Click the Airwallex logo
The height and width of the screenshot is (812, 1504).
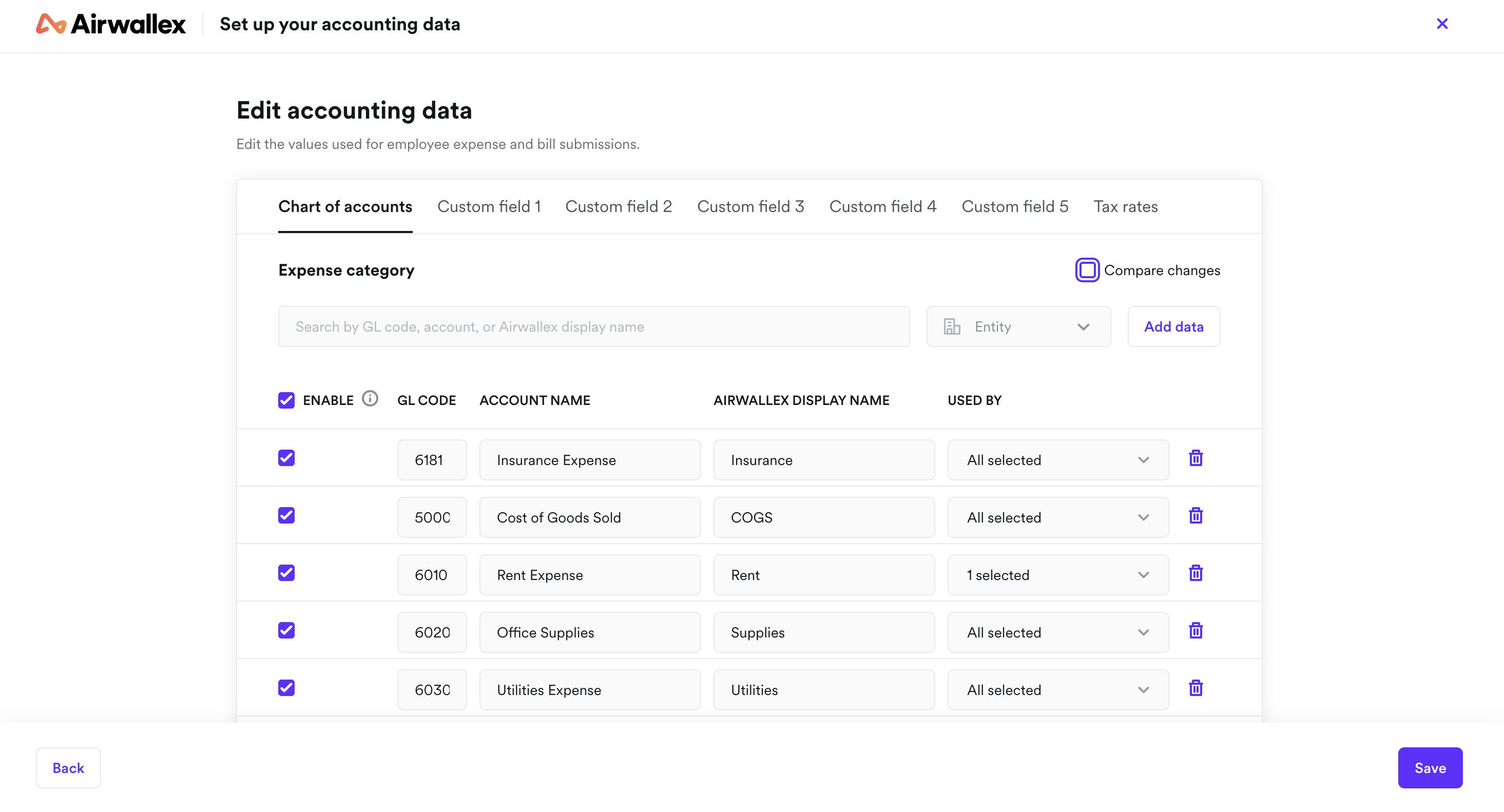[x=110, y=24]
